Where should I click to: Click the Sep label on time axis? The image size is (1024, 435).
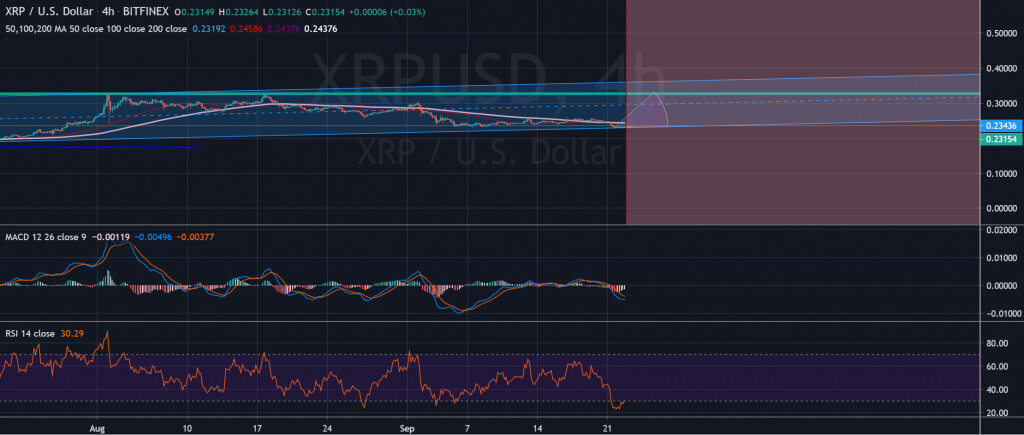[408, 428]
